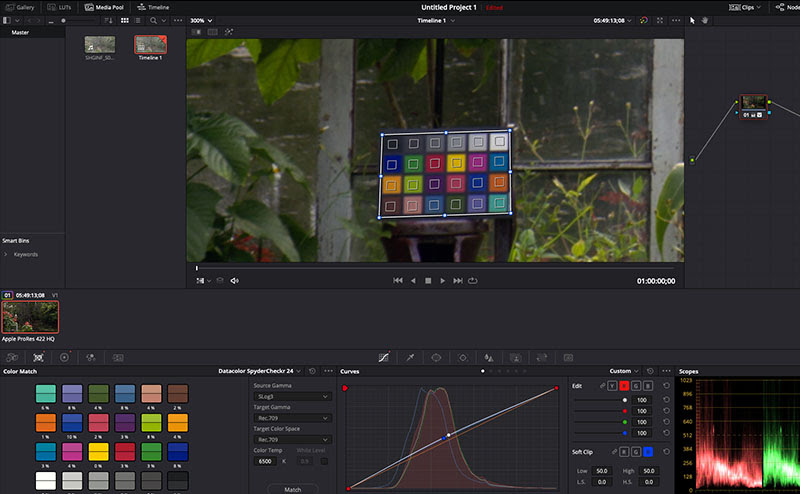The width and height of the screenshot is (800, 494).
Task: Toggle the Clips panel button
Action: 744,7
